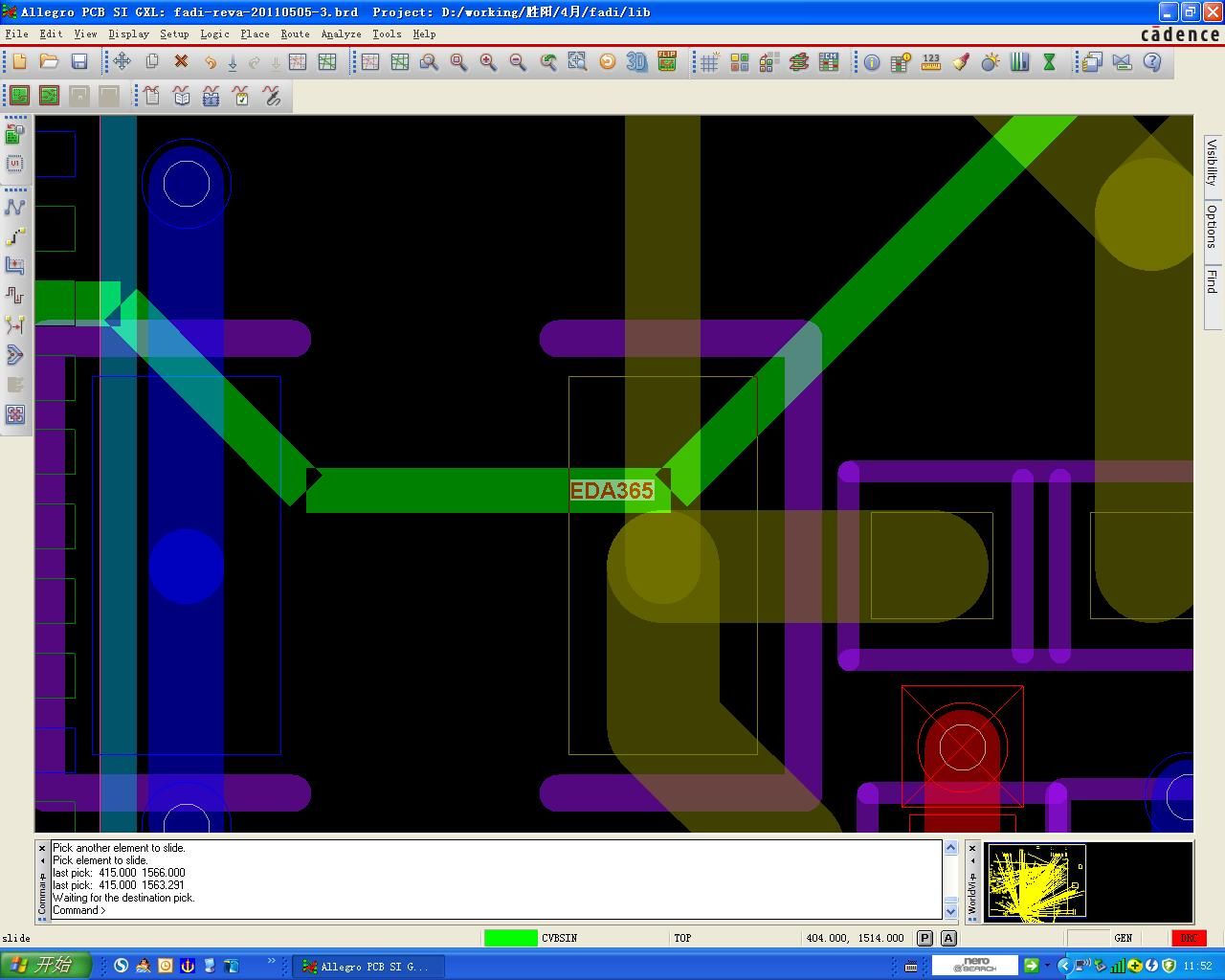Zoom in with the plus magnifier
The image size is (1225, 980).
click(488, 62)
